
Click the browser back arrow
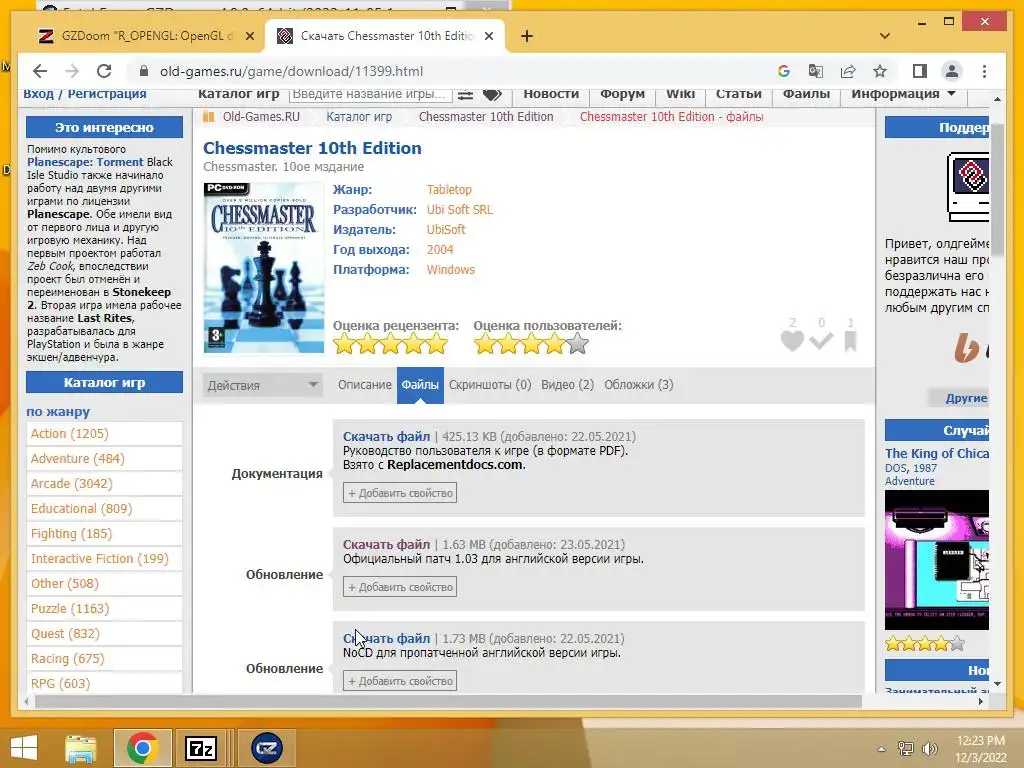click(40, 71)
